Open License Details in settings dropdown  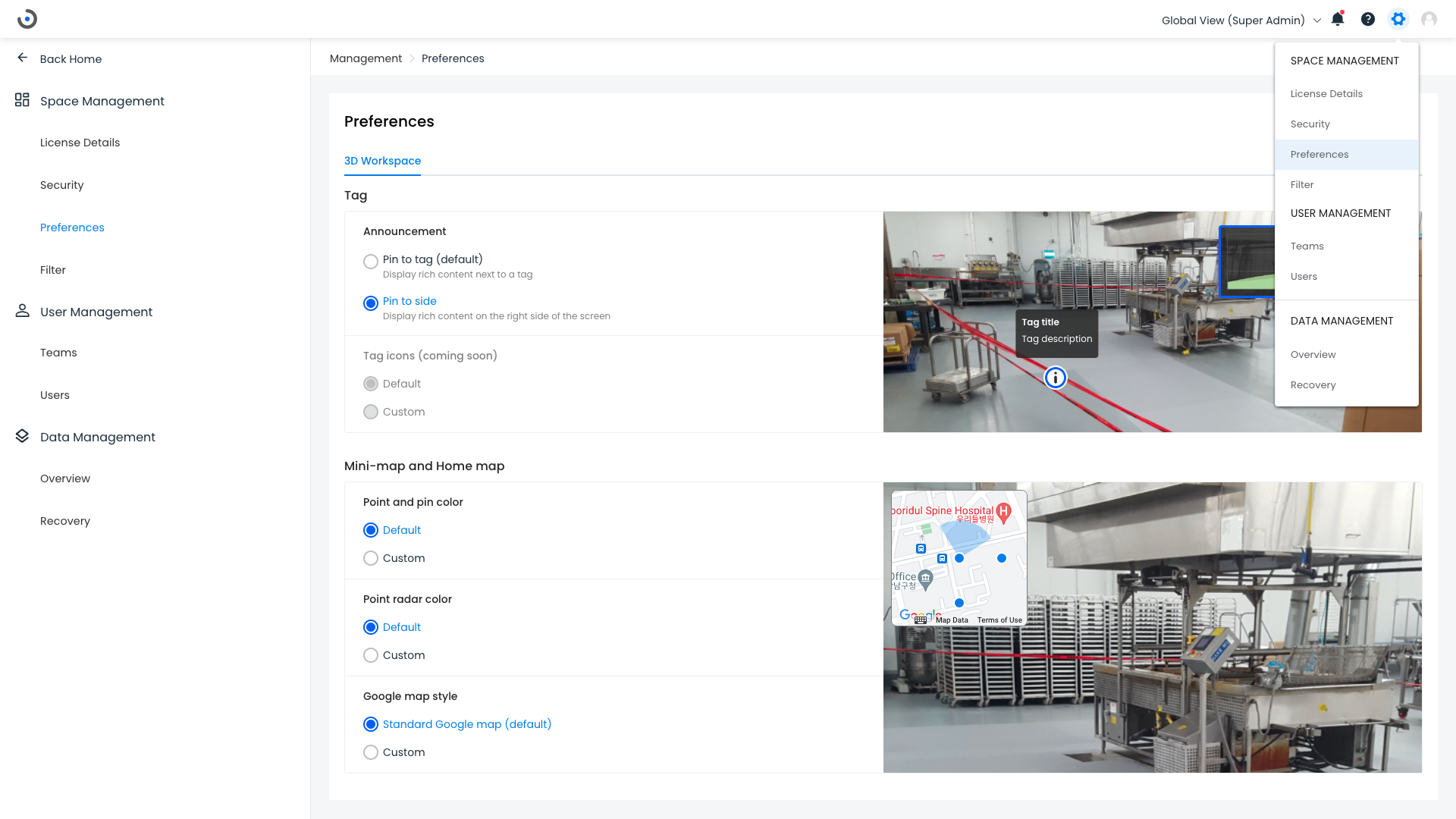[1347, 93]
